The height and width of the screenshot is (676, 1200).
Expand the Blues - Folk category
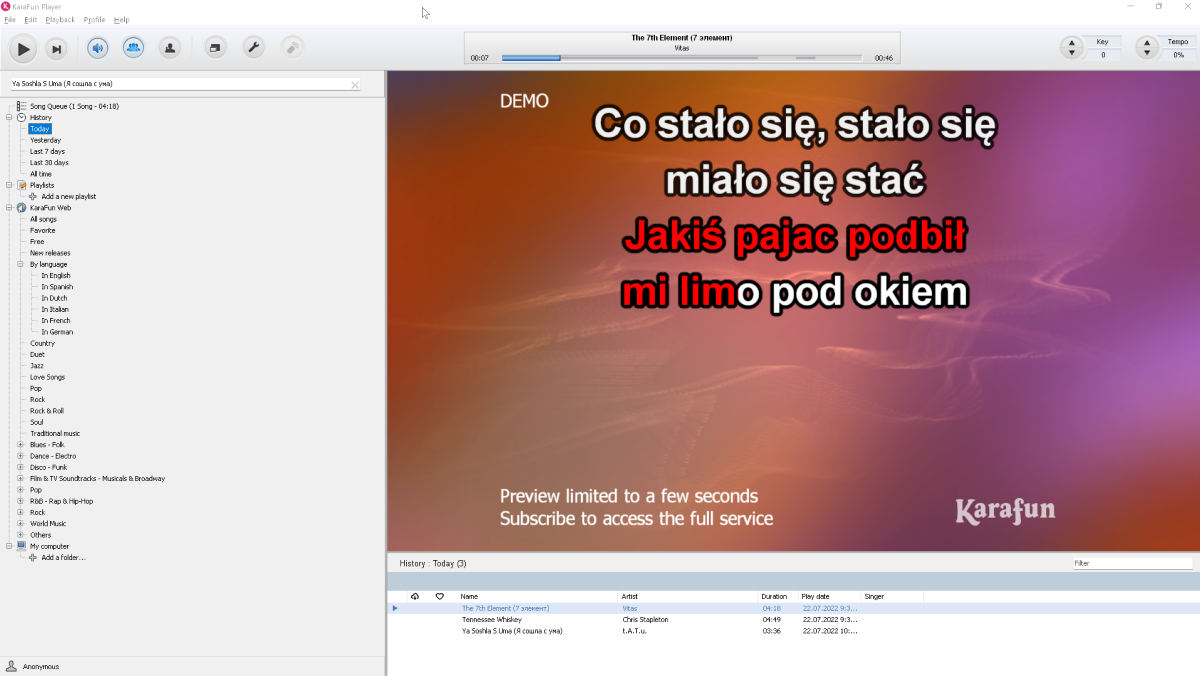point(20,444)
